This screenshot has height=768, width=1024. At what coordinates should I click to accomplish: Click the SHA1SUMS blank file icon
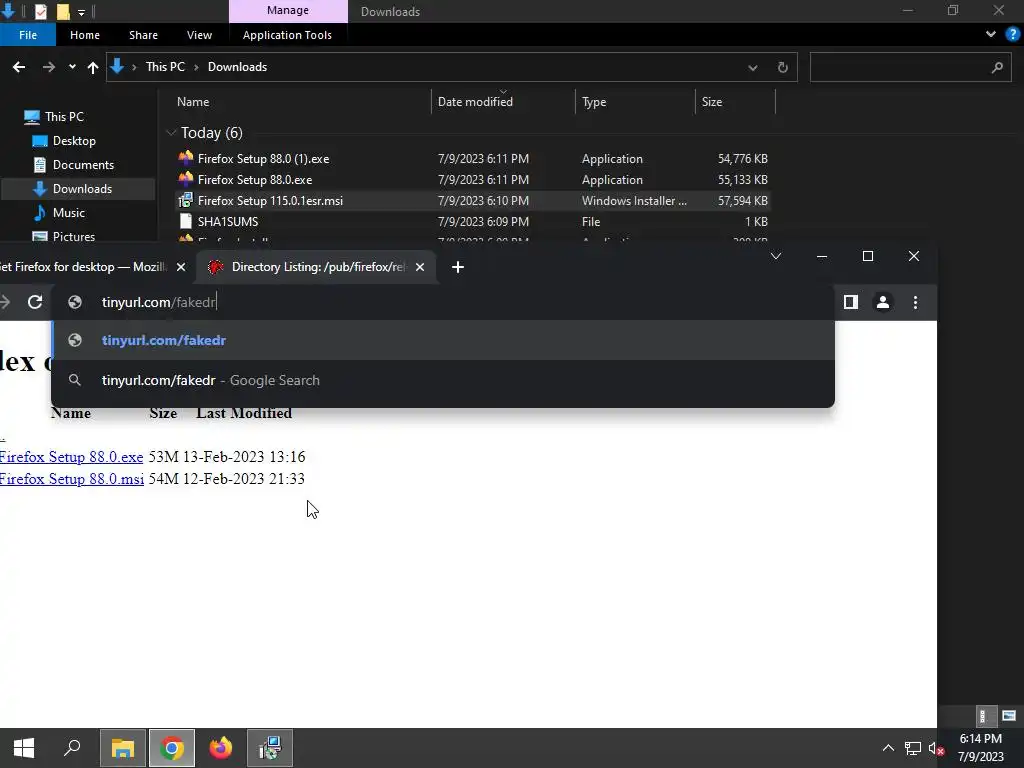pyautogui.click(x=185, y=221)
